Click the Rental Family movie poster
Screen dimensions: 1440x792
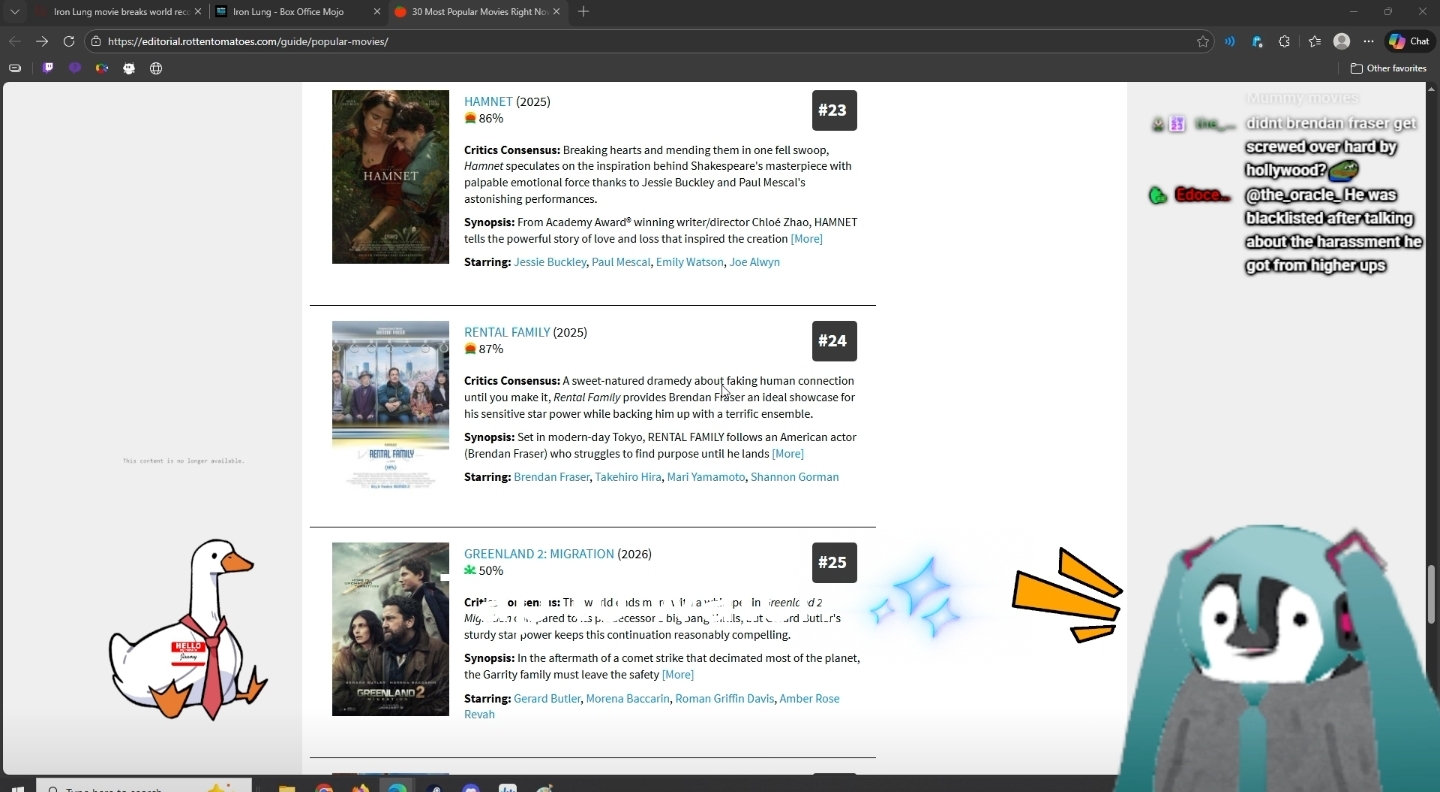390,405
